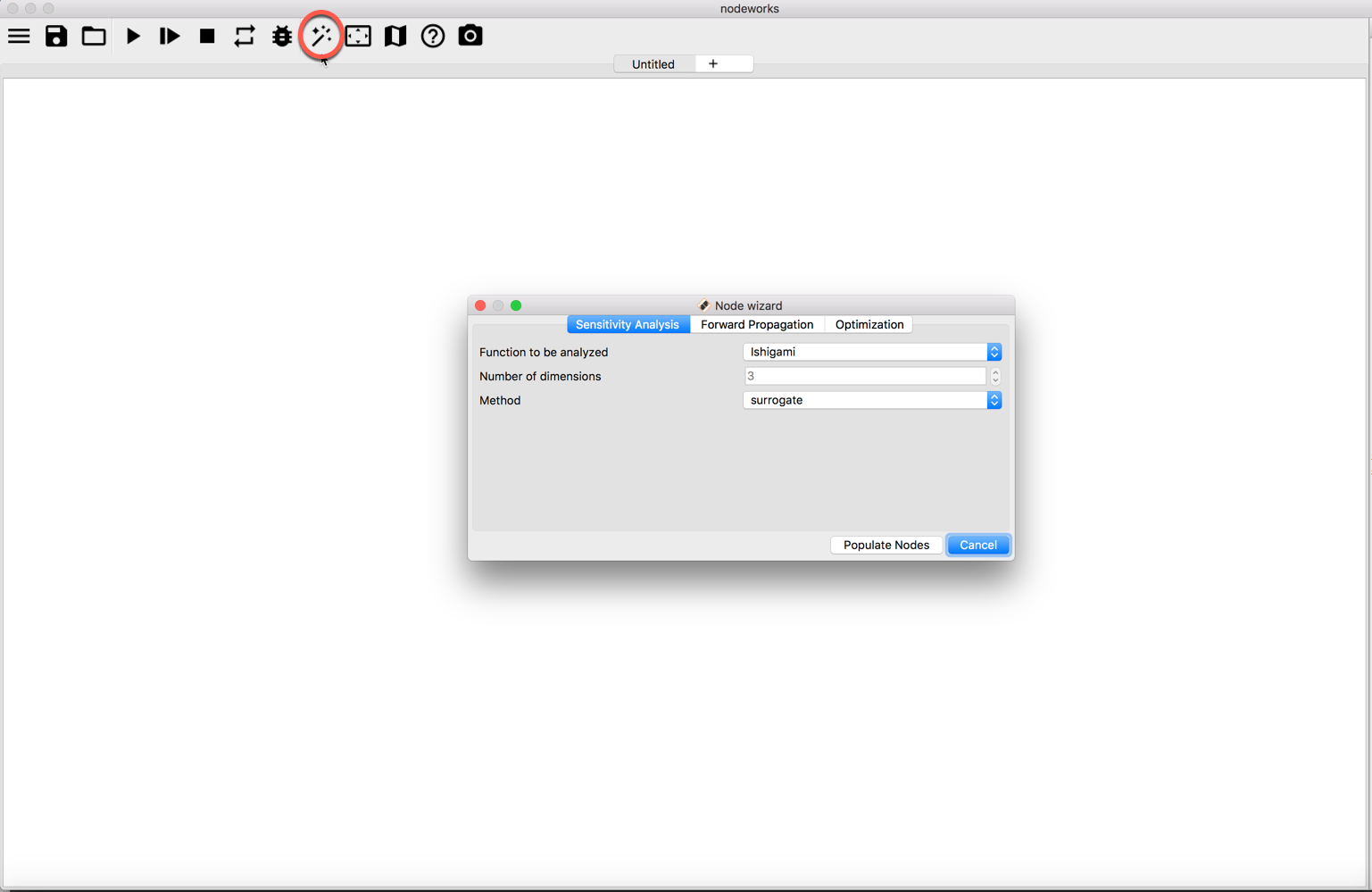The height and width of the screenshot is (892, 1372).
Task: Click the Populate Nodes button
Action: (x=886, y=546)
